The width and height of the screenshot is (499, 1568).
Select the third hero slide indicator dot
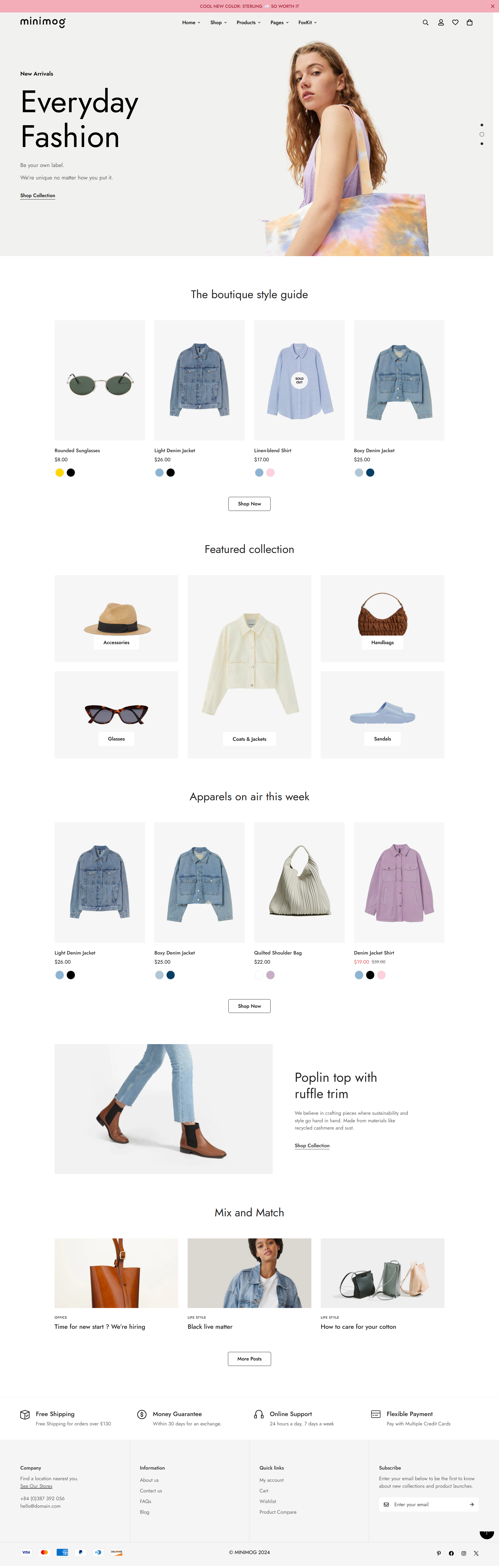click(x=481, y=144)
